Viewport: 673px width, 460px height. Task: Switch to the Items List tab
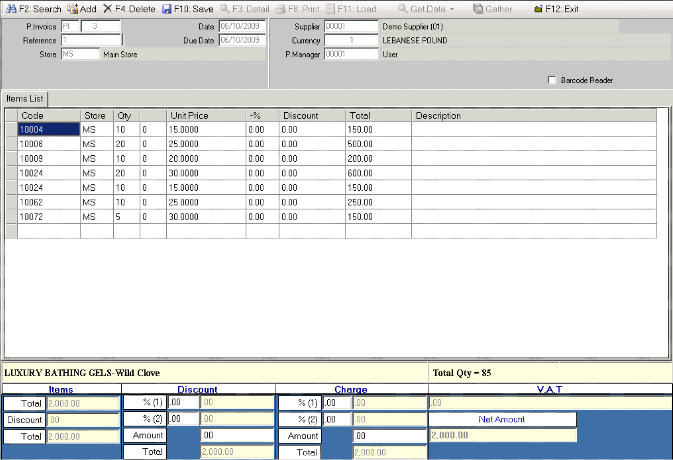click(25, 97)
